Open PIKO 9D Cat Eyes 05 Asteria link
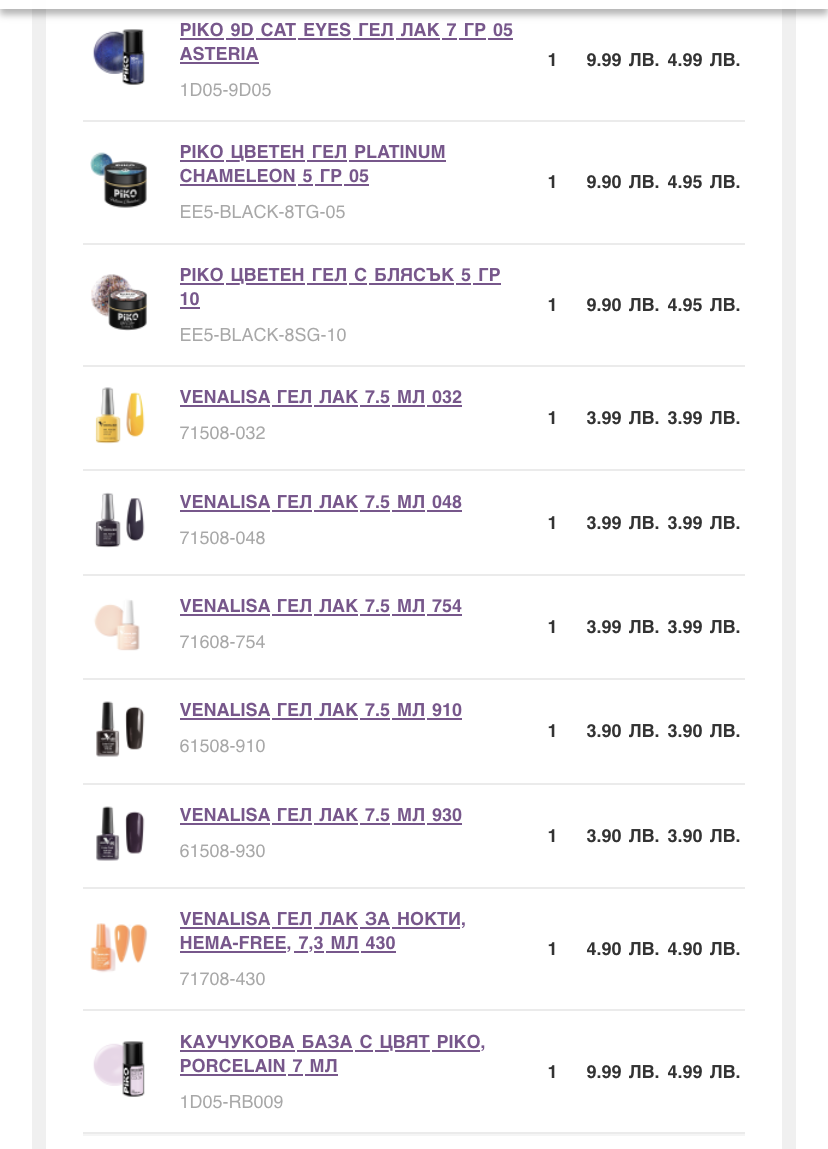828x1149 pixels. 346,42
